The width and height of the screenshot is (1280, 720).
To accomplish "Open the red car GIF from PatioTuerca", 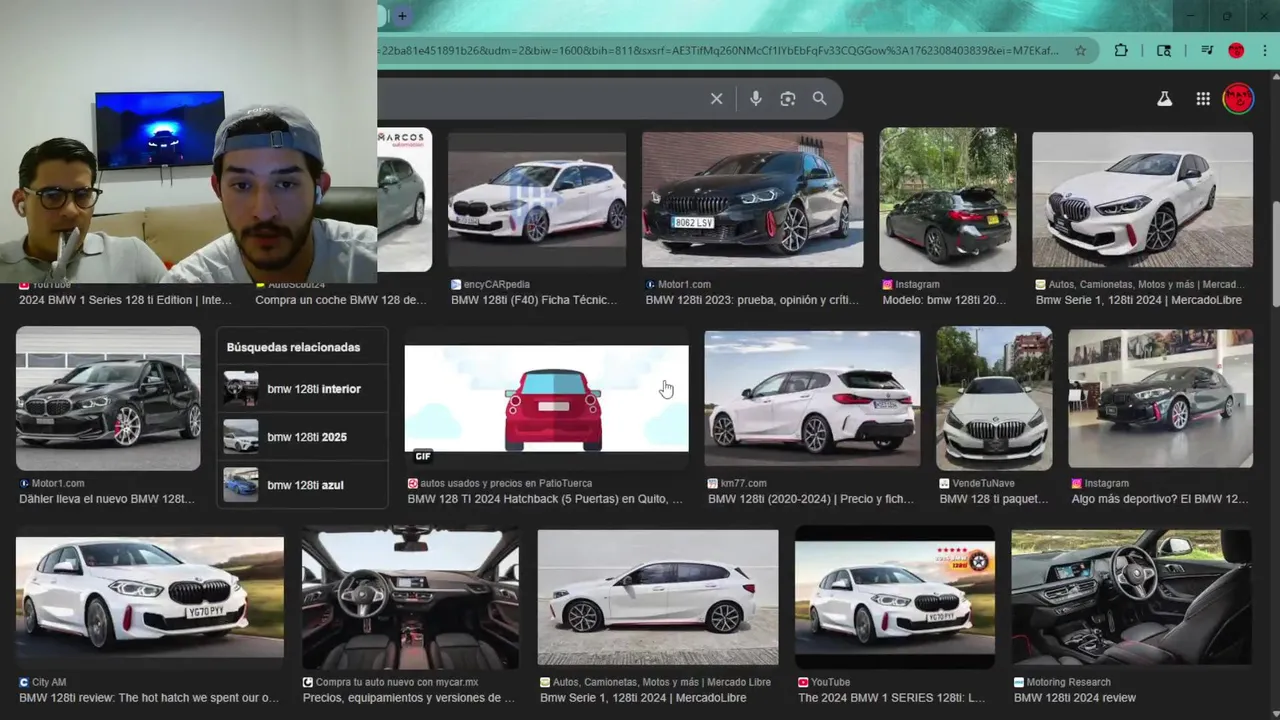I will pos(546,398).
